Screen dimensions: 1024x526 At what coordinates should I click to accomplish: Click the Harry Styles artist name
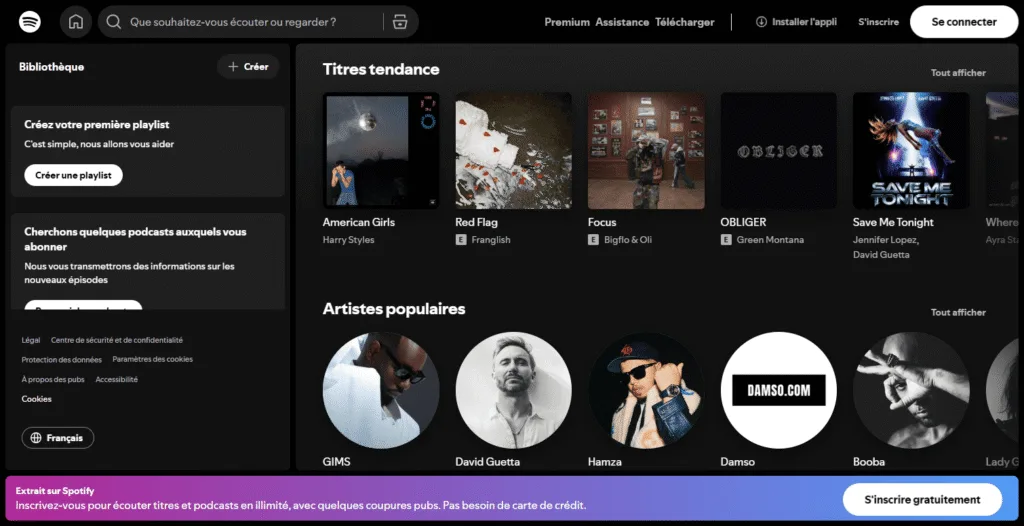click(x=348, y=240)
